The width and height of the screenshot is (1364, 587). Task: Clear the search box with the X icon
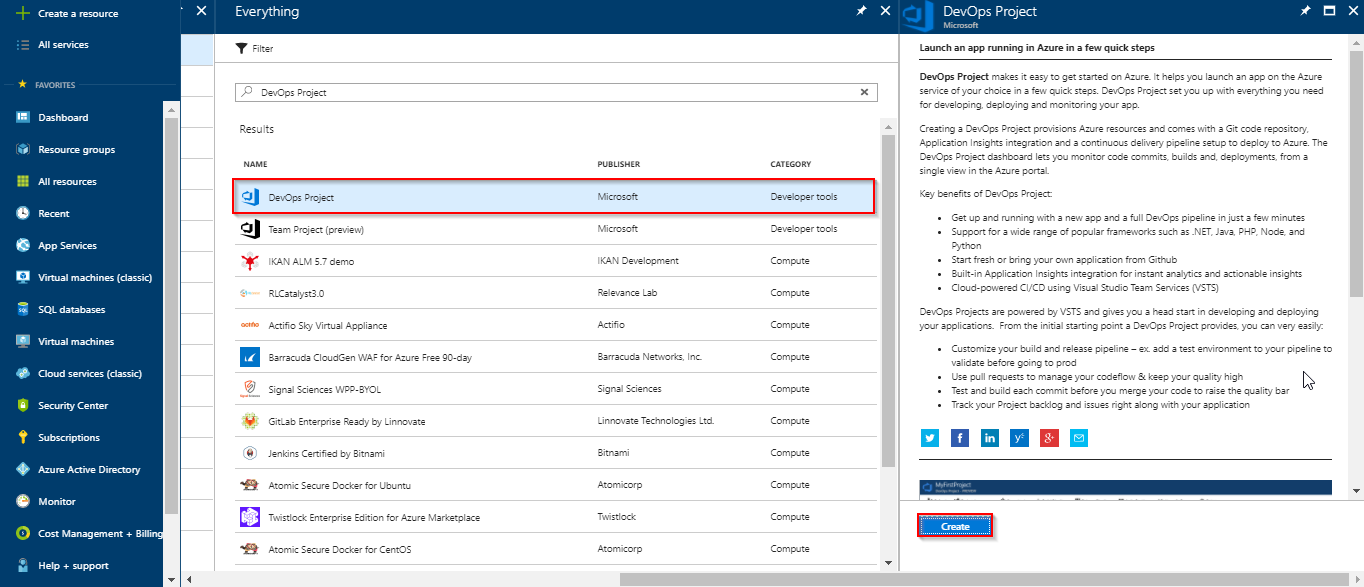point(865,92)
